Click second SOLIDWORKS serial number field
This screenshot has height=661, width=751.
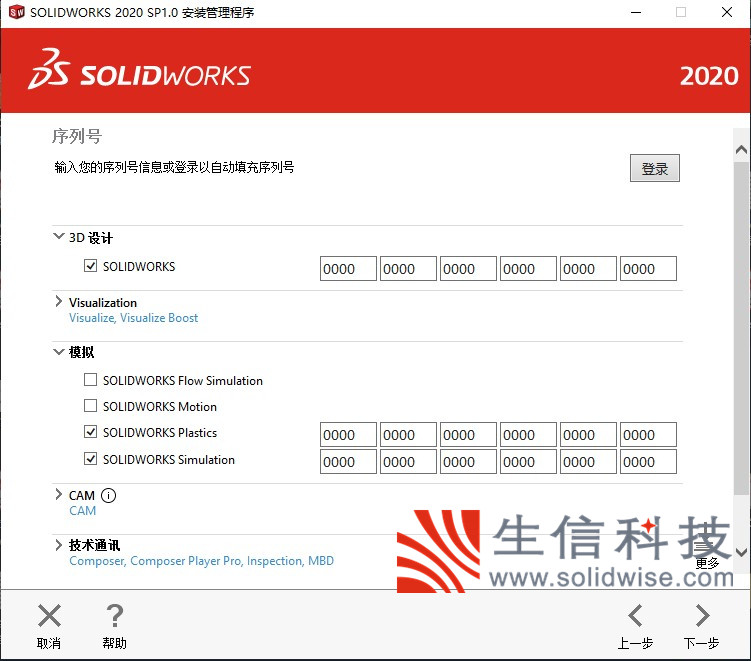click(x=408, y=269)
